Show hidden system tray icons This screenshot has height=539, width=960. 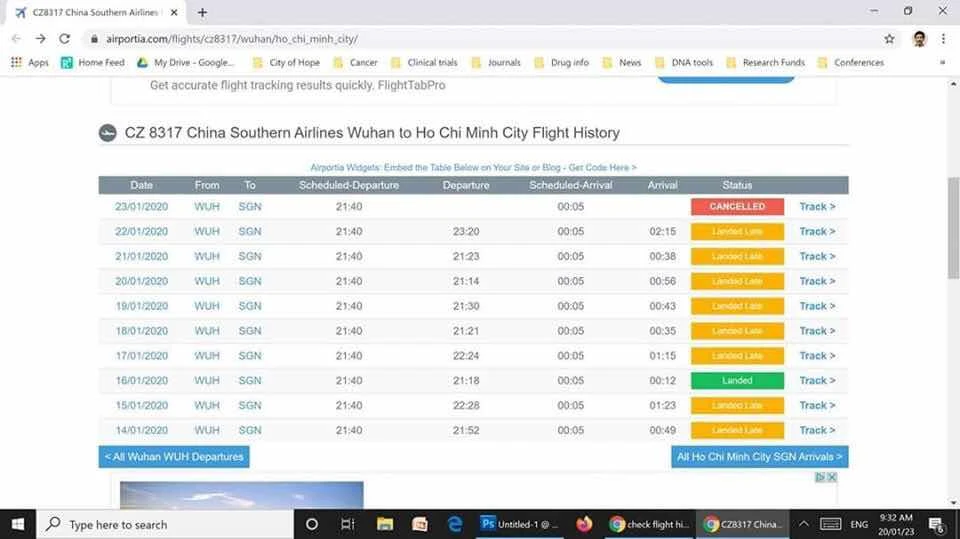804,524
